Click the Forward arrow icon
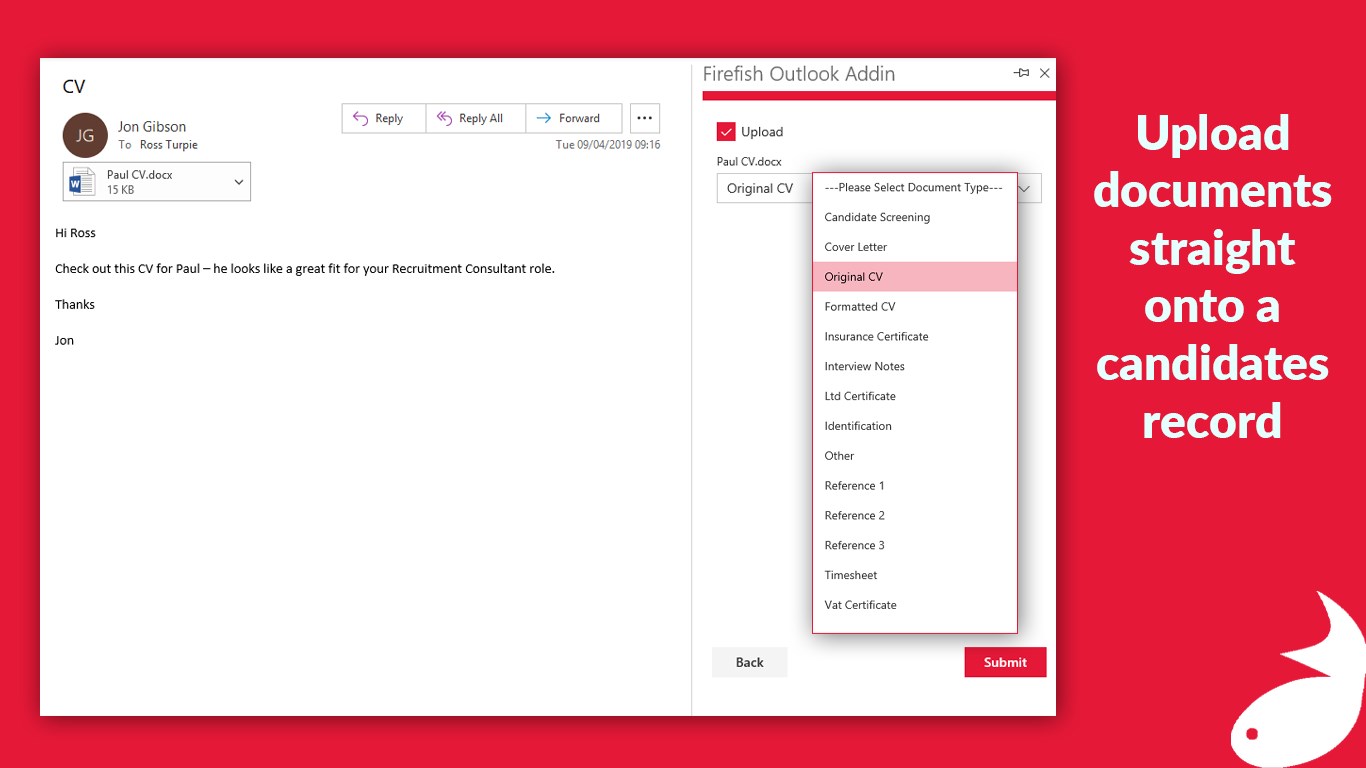 click(x=543, y=118)
